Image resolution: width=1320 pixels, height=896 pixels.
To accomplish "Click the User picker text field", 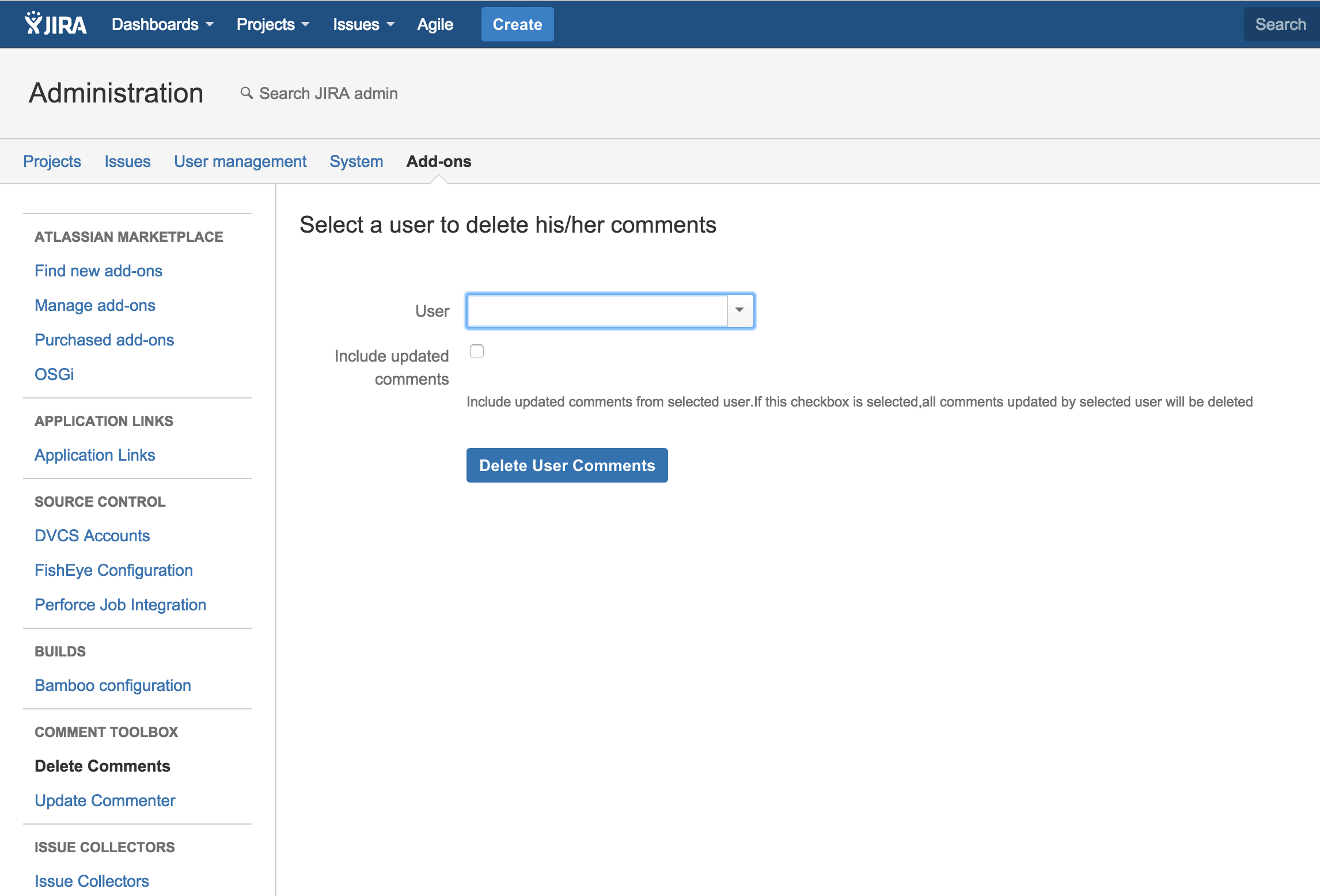I will tap(597, 311).
